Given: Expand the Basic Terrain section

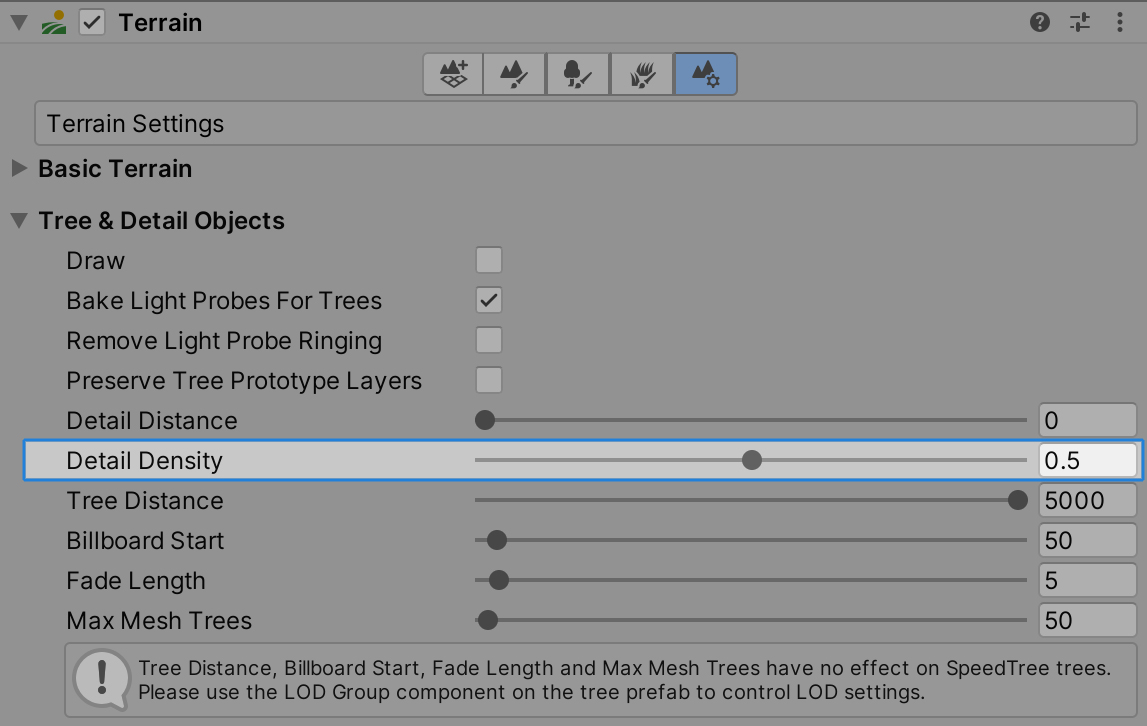Looking at the screenshot, I should pos(18,168).
